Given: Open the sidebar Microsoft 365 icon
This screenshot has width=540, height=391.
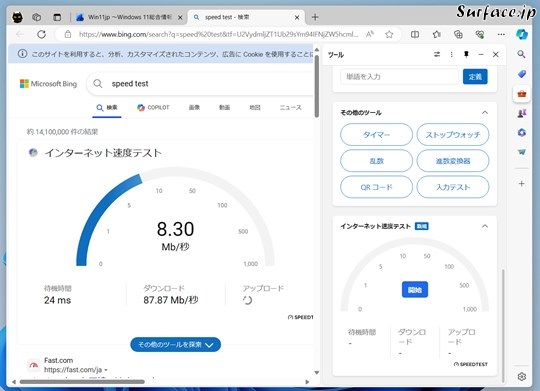Looking at the screenshot, I should click(x=521, y=133).
